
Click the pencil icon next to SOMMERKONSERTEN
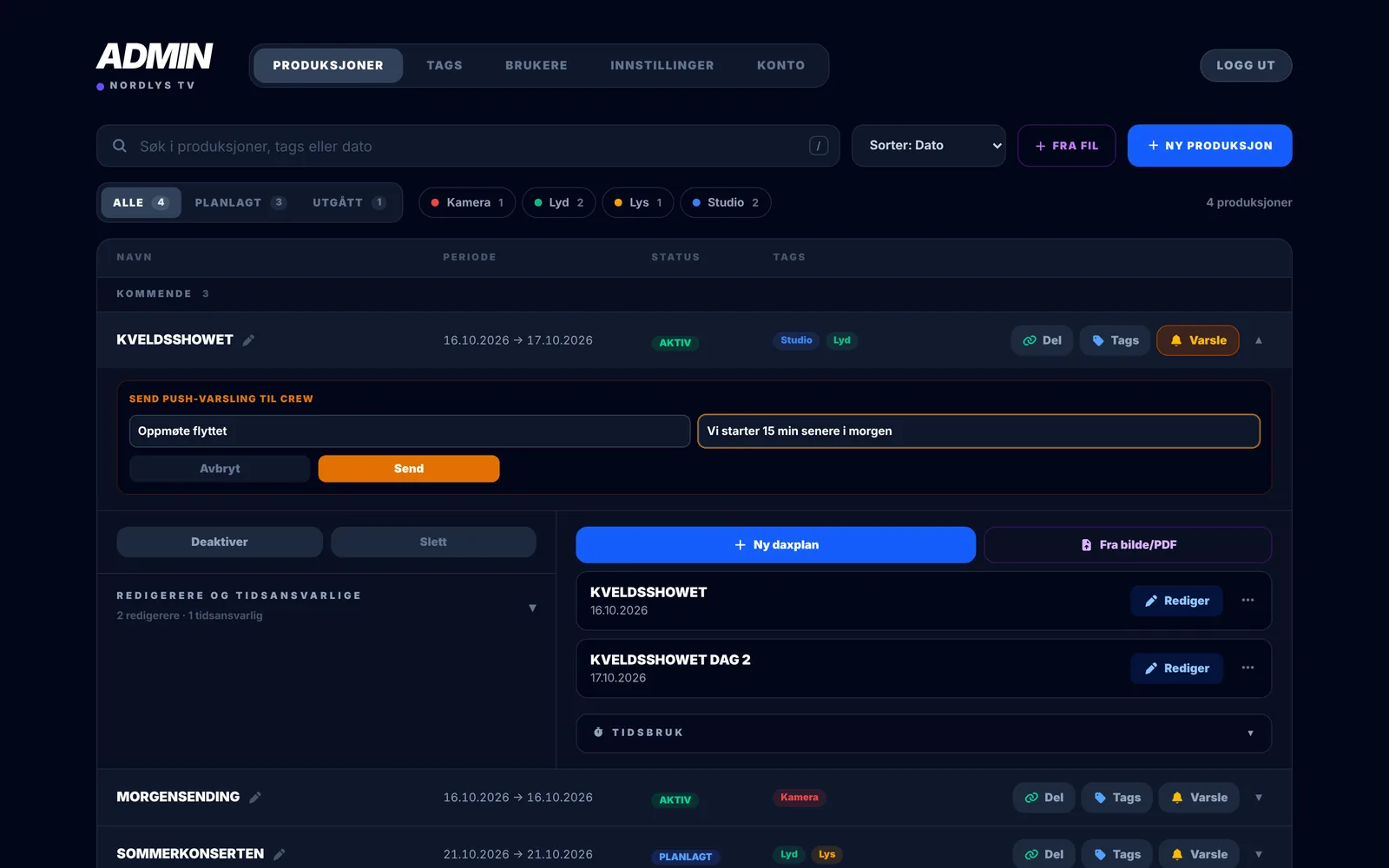[x=280, y=854]
